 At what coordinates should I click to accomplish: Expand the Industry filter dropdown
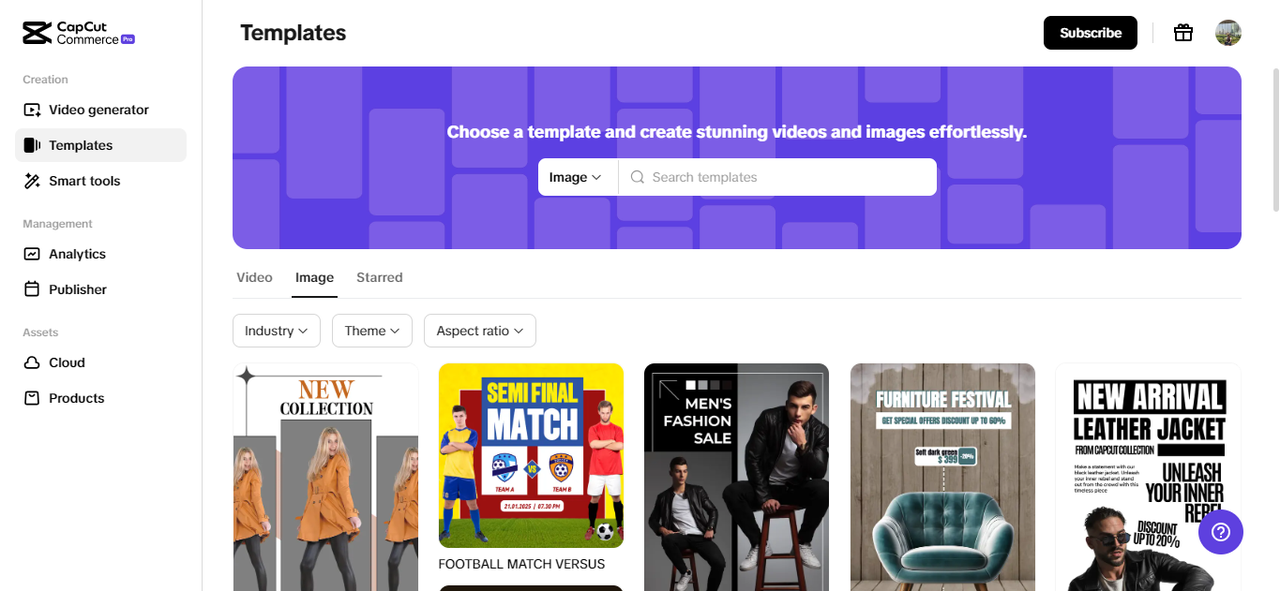click(276, 331)
